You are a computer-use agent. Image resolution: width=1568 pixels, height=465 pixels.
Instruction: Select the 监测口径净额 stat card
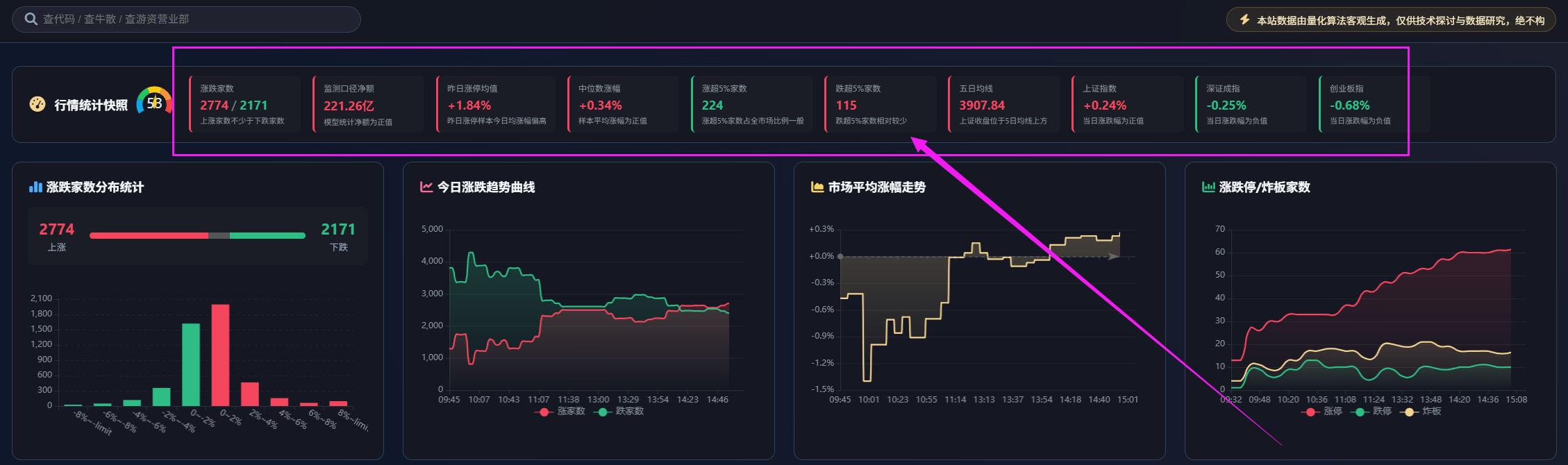368,104
